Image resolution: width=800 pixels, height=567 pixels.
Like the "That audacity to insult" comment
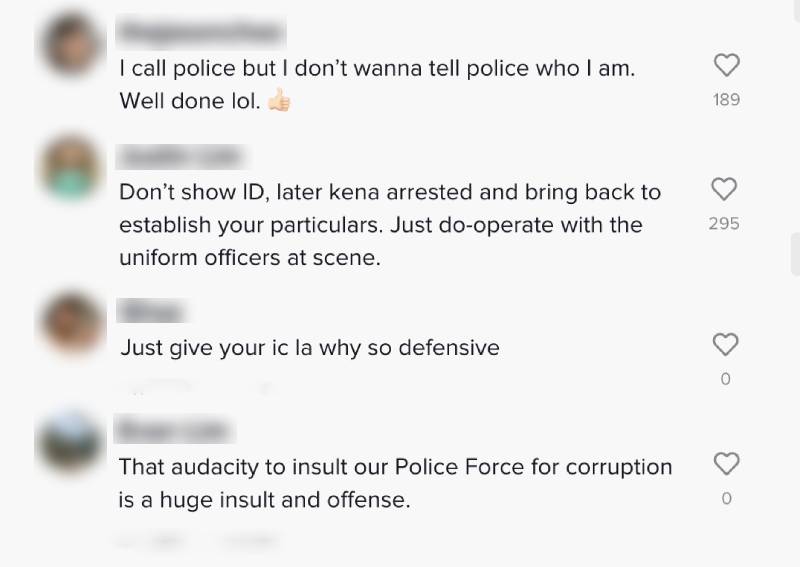(x=726, y=464)
